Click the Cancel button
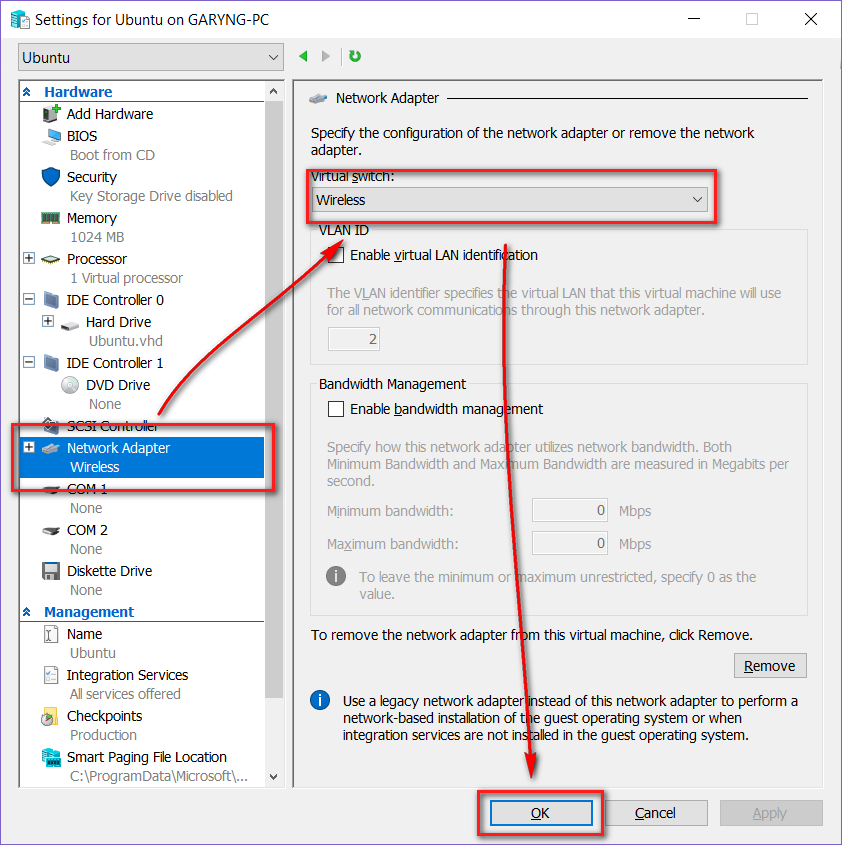This screenshot has height=845, width=842. tap(655, 813)
